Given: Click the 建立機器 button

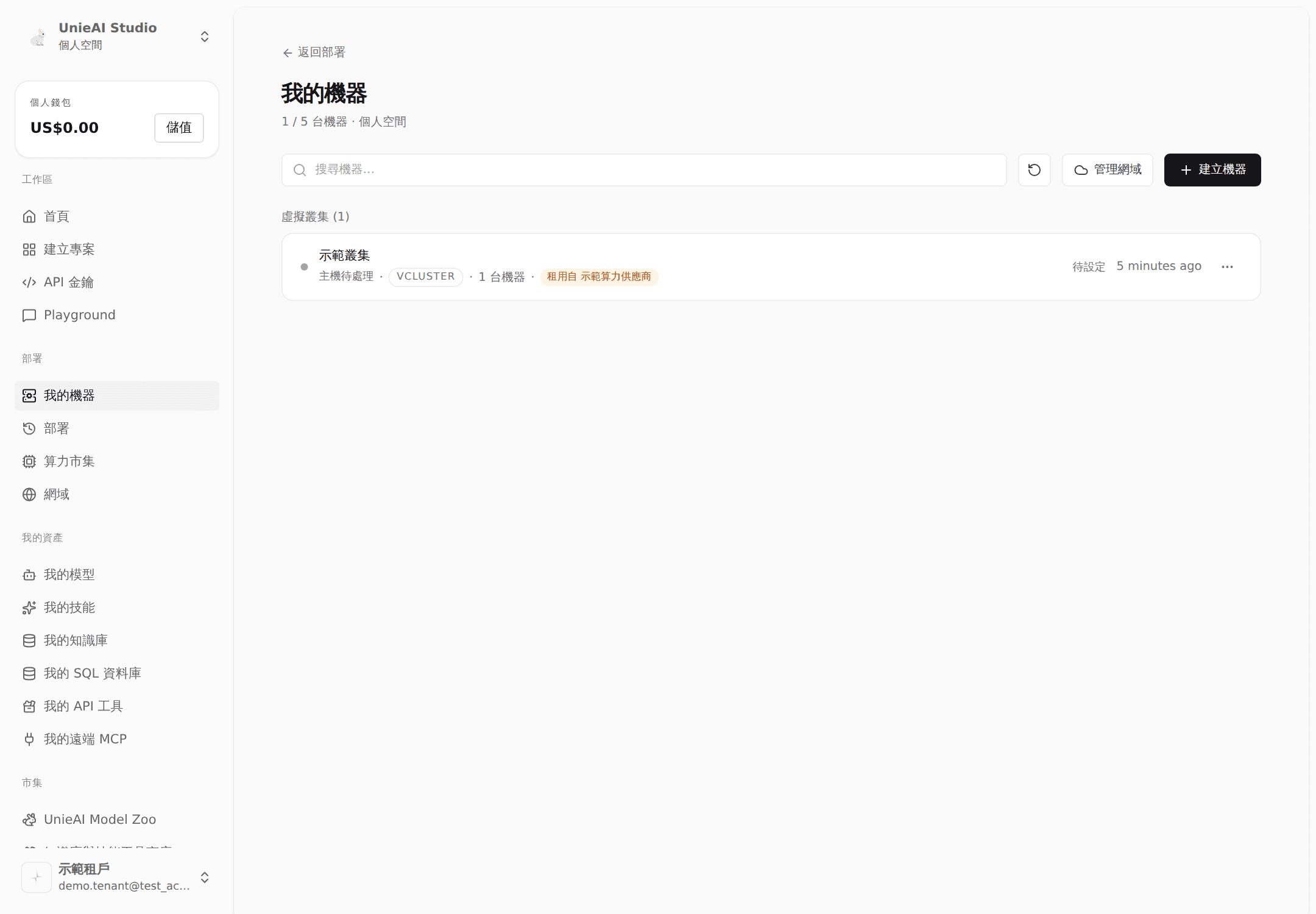Looking at the screenshot, I should point(1212,170).
